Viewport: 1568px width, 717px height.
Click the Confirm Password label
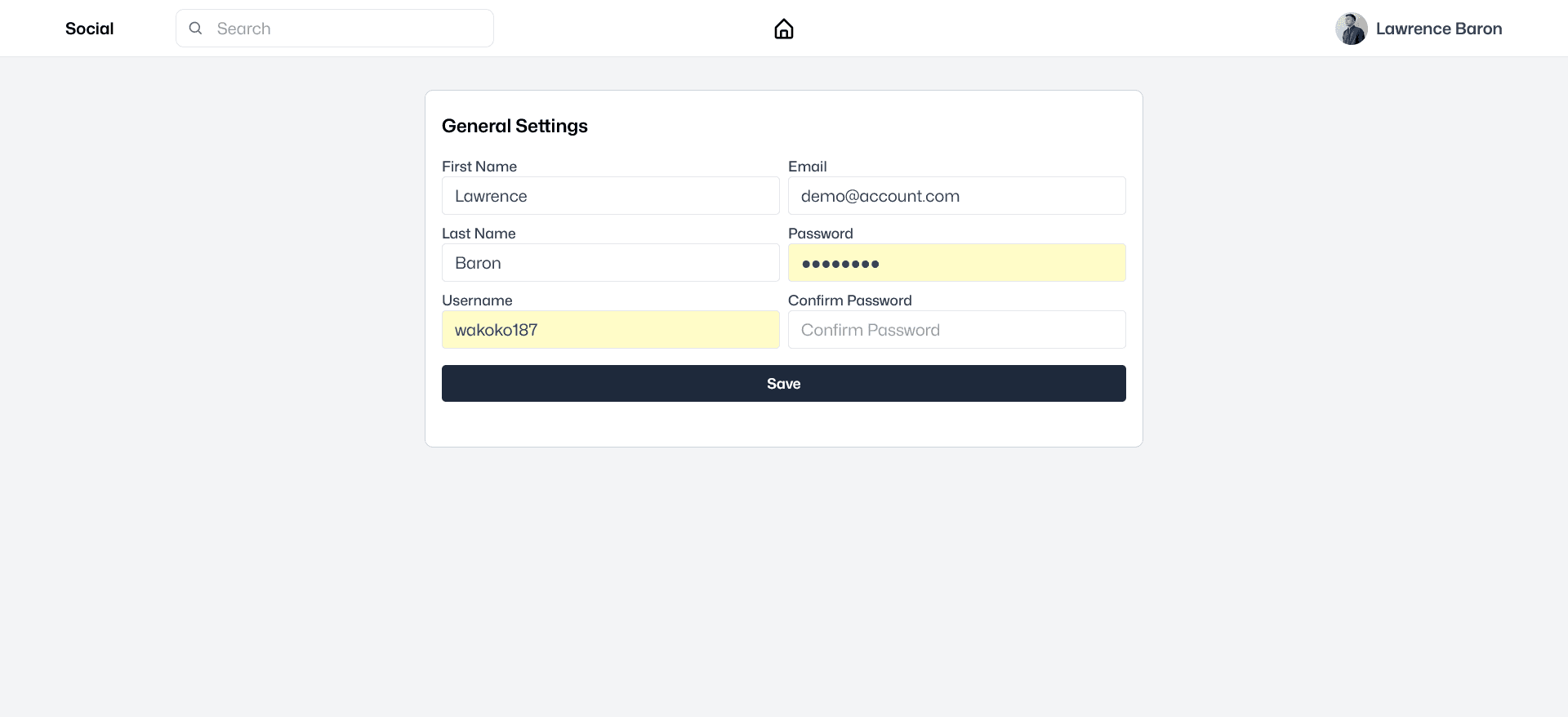coord(850,301)
